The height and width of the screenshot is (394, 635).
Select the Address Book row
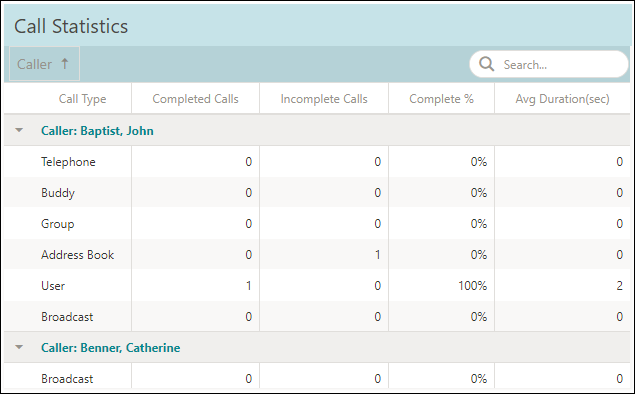point(317,254)
